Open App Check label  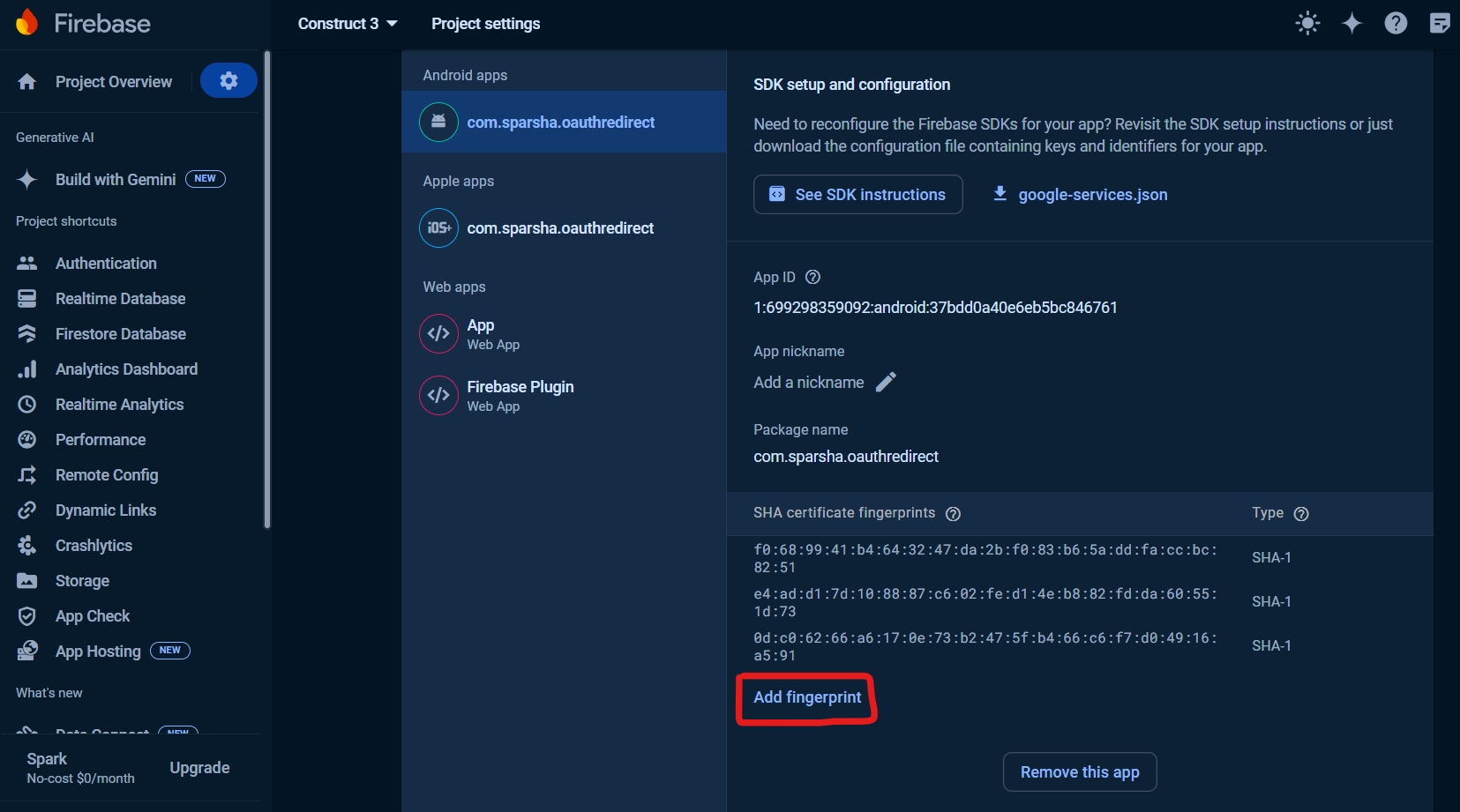(93, 616)
